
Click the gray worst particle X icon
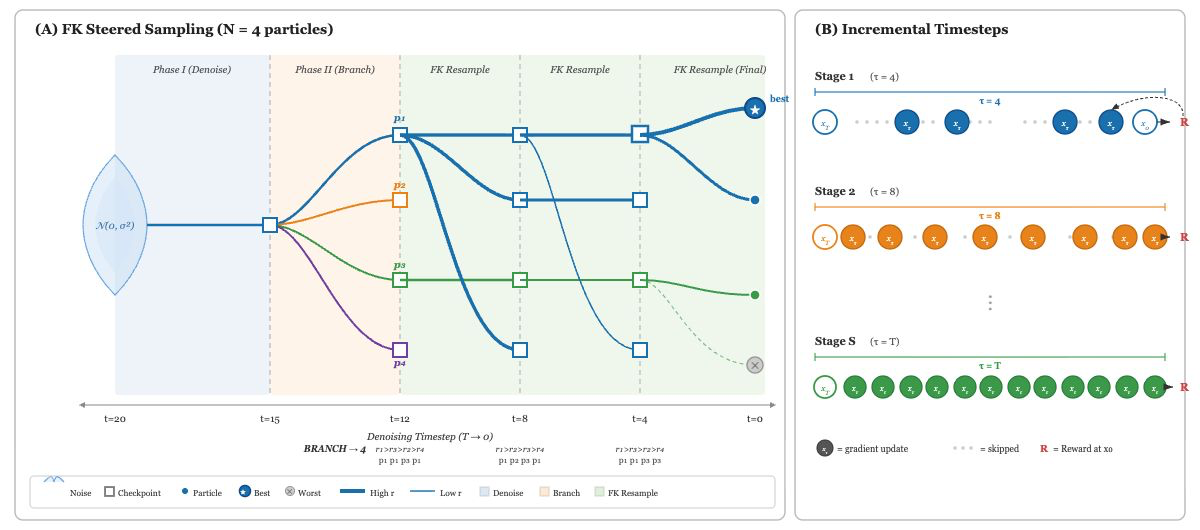click(755, 365)
